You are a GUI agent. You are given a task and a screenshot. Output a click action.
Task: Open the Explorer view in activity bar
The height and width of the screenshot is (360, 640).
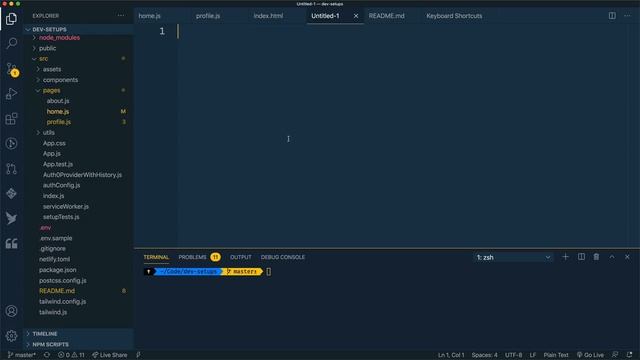click(11, 19)
